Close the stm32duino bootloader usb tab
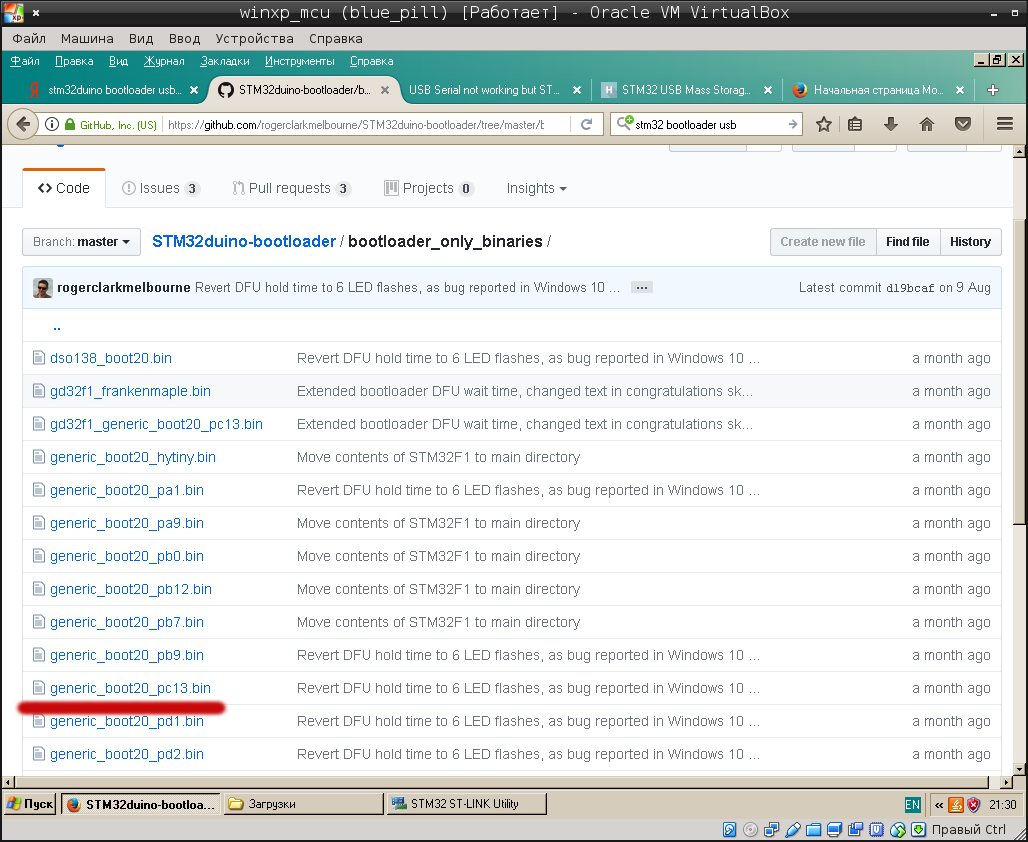Screen dimensions: 1028x842 (x=193, y=90)
